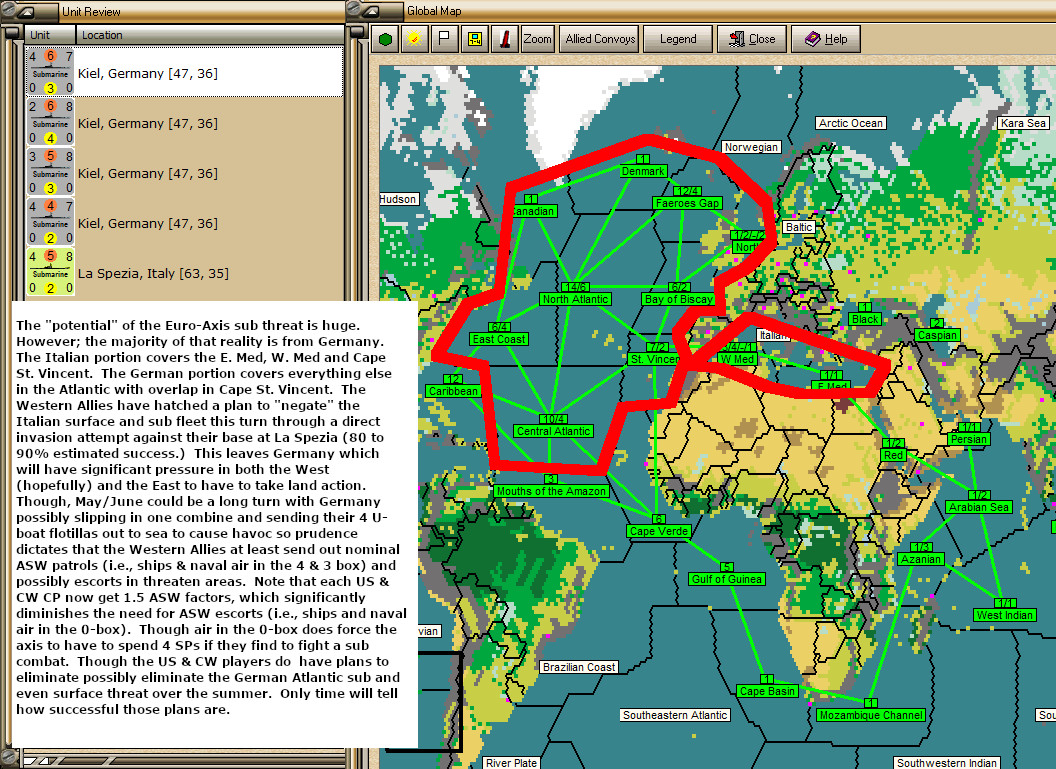
Task: Click the Mozambique Channel convoy box icon
Action: pos(869,702)
